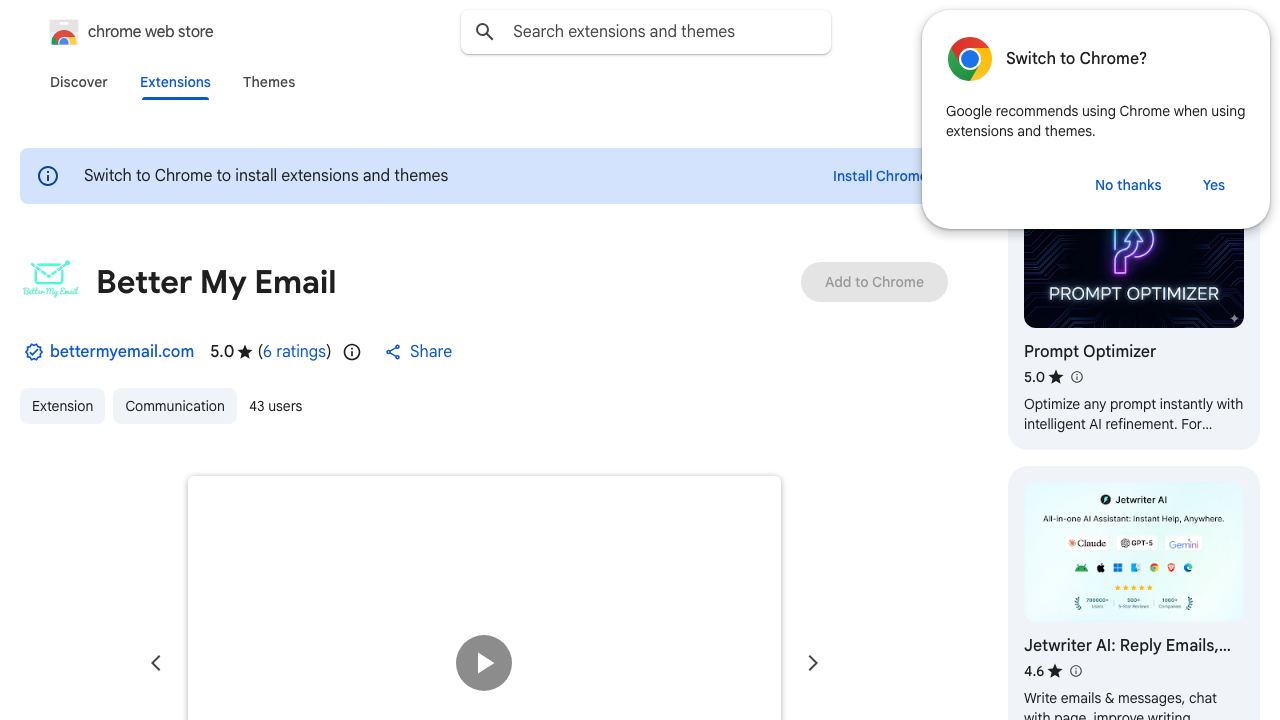Click the Better My Email logo icon
Screen dimensions: 1280x720
50,279
